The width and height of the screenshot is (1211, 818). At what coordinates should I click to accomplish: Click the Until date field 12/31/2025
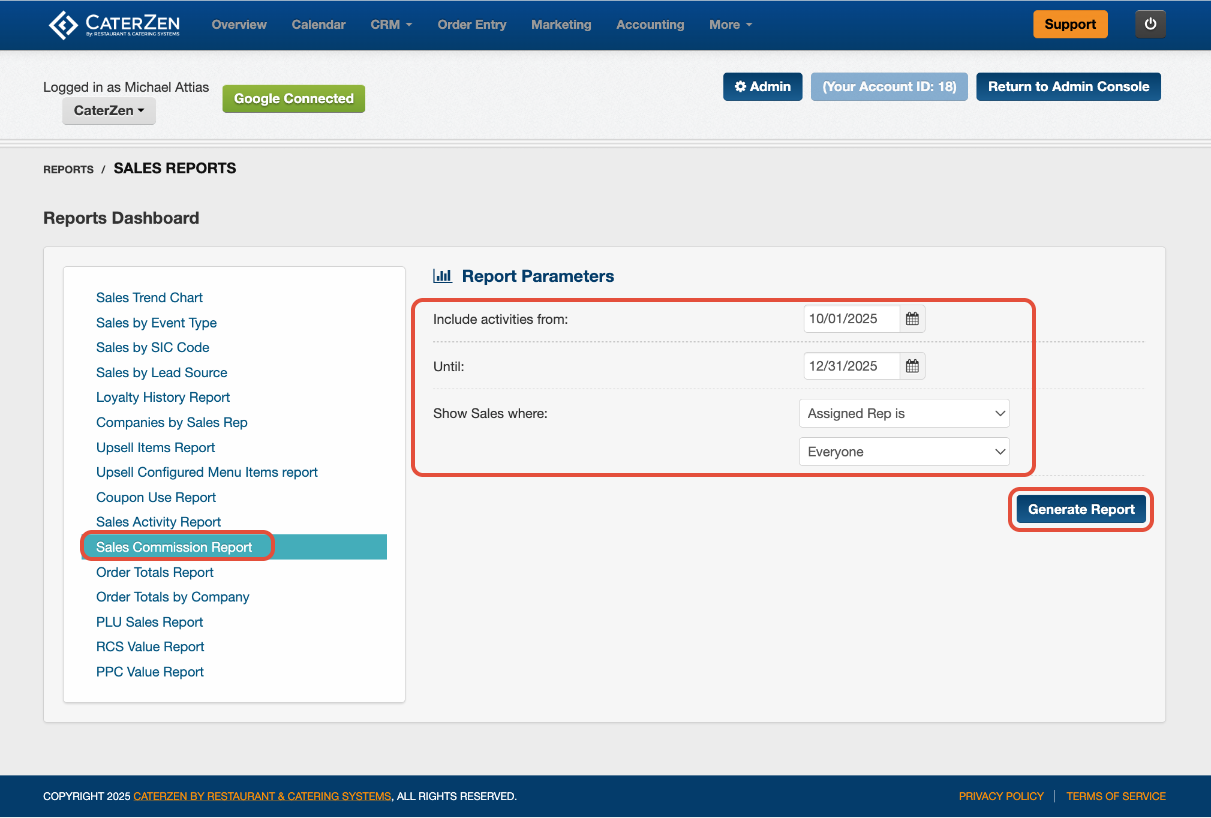tap(852, 366)
